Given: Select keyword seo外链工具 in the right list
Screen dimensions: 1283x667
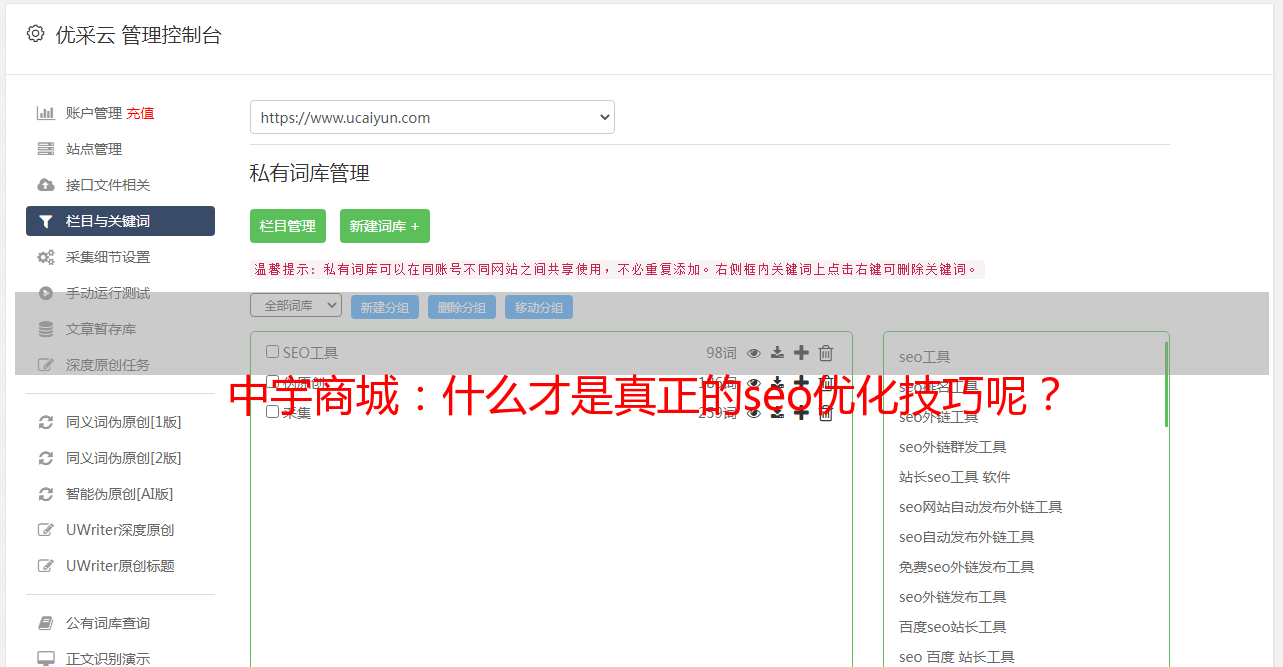Looking at the screenshot, I should 939,417.
